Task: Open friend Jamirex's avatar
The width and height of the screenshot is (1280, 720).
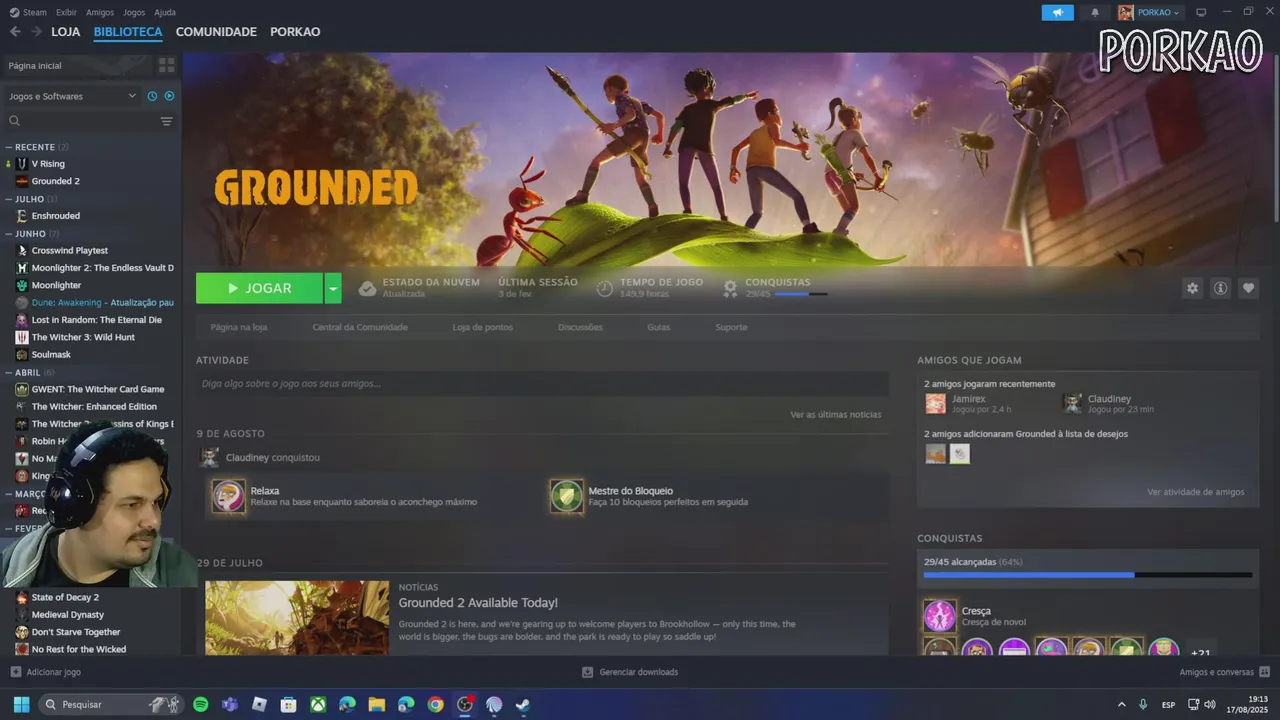Action: [x=935, y=403]
